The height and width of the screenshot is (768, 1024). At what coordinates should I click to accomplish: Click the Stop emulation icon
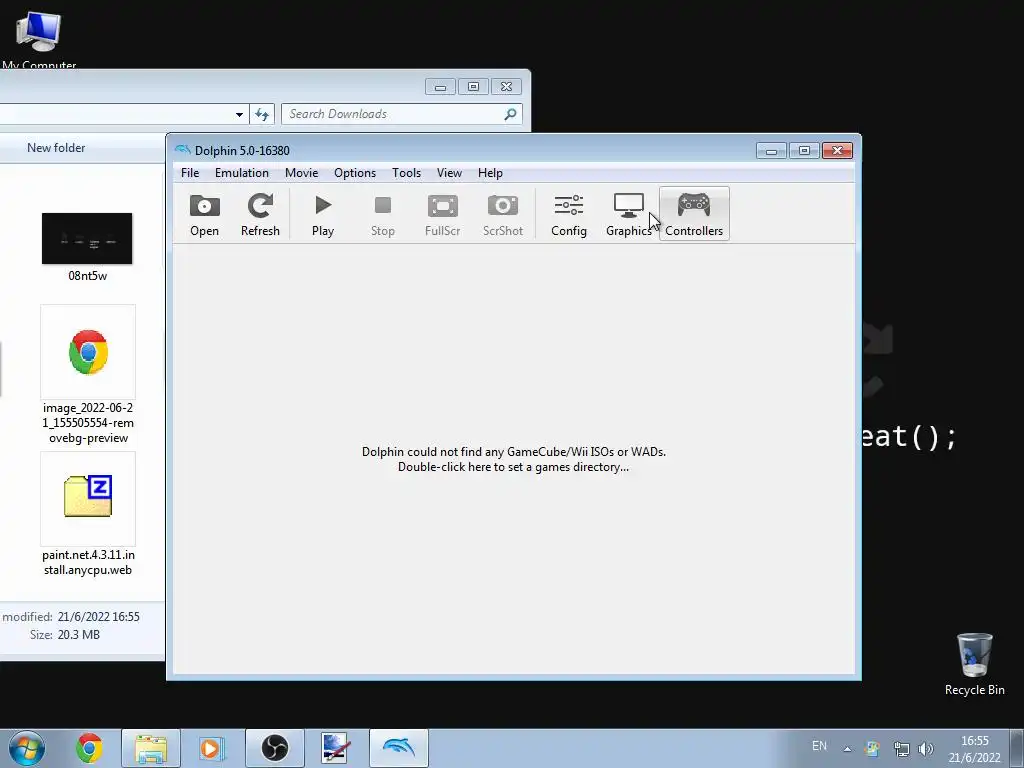tap(383, 215)
